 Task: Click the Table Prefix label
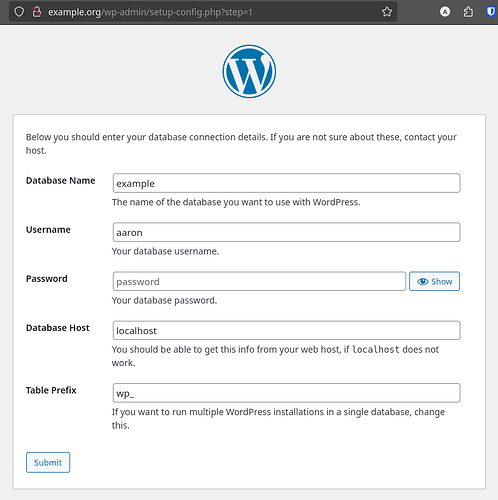[x=51, y=390]
